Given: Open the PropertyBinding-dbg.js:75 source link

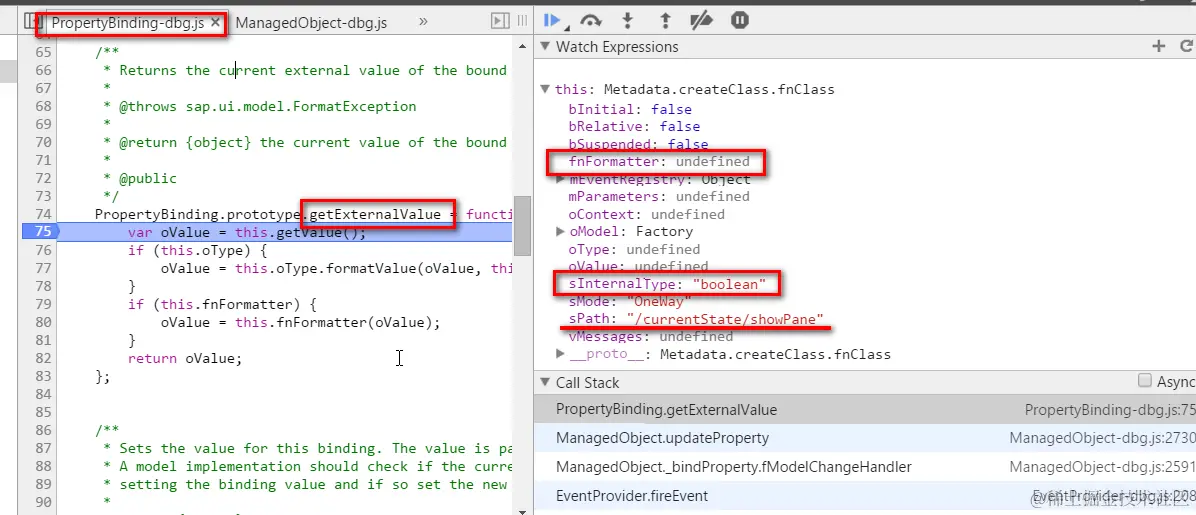Looking at the screenshot, I should tap(1110, 410).
